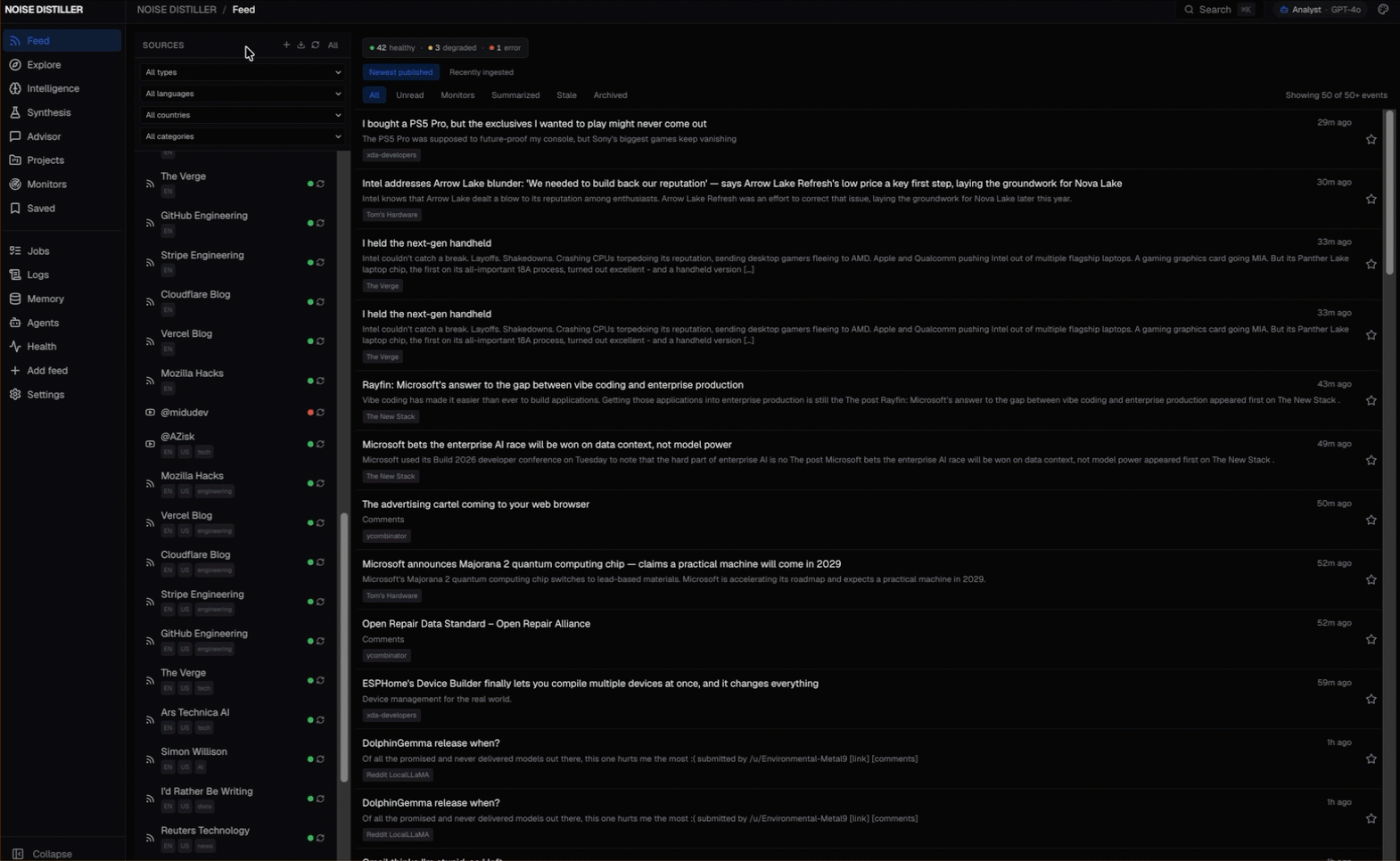1400x861 pixels.
Task: Select the Simon Willison source row
Action: [236, 759]
